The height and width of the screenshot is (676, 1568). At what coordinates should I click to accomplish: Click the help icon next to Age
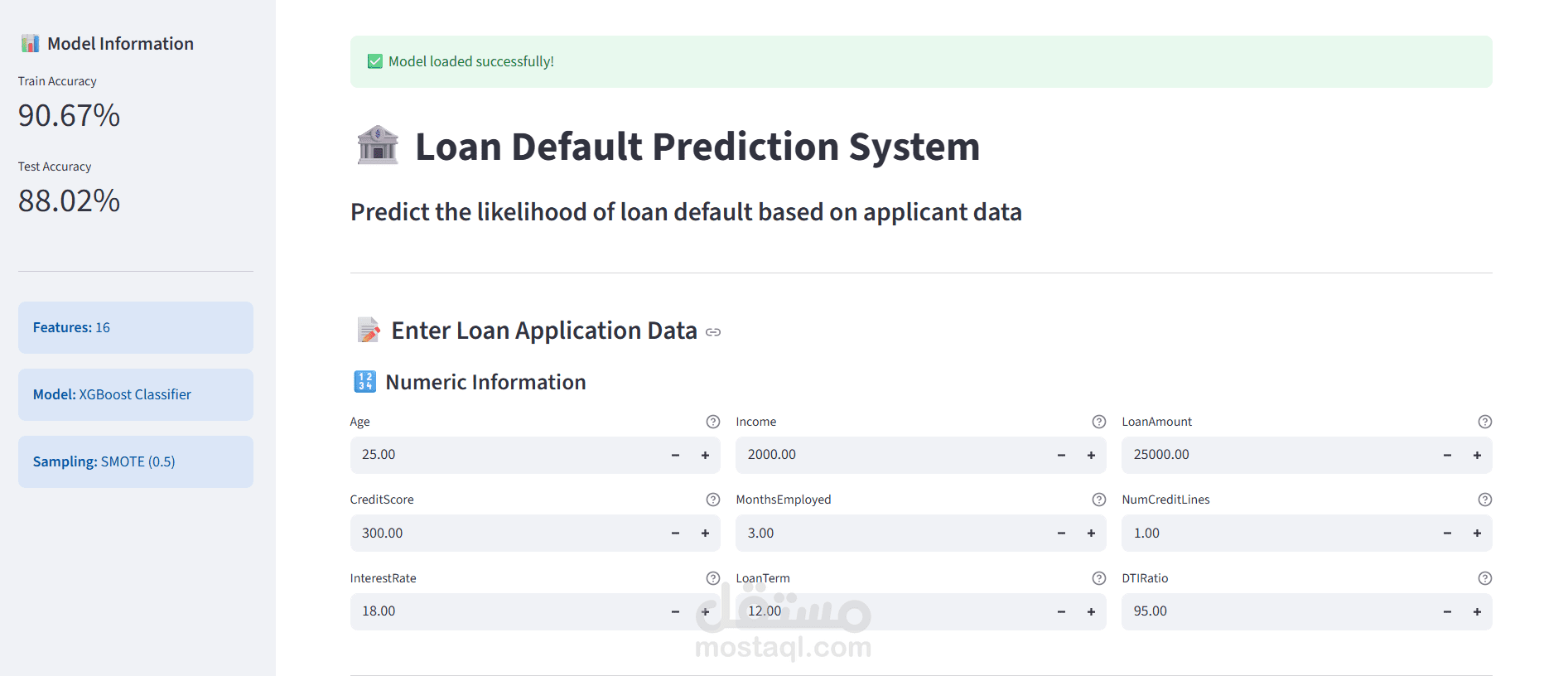click(713, 422)
